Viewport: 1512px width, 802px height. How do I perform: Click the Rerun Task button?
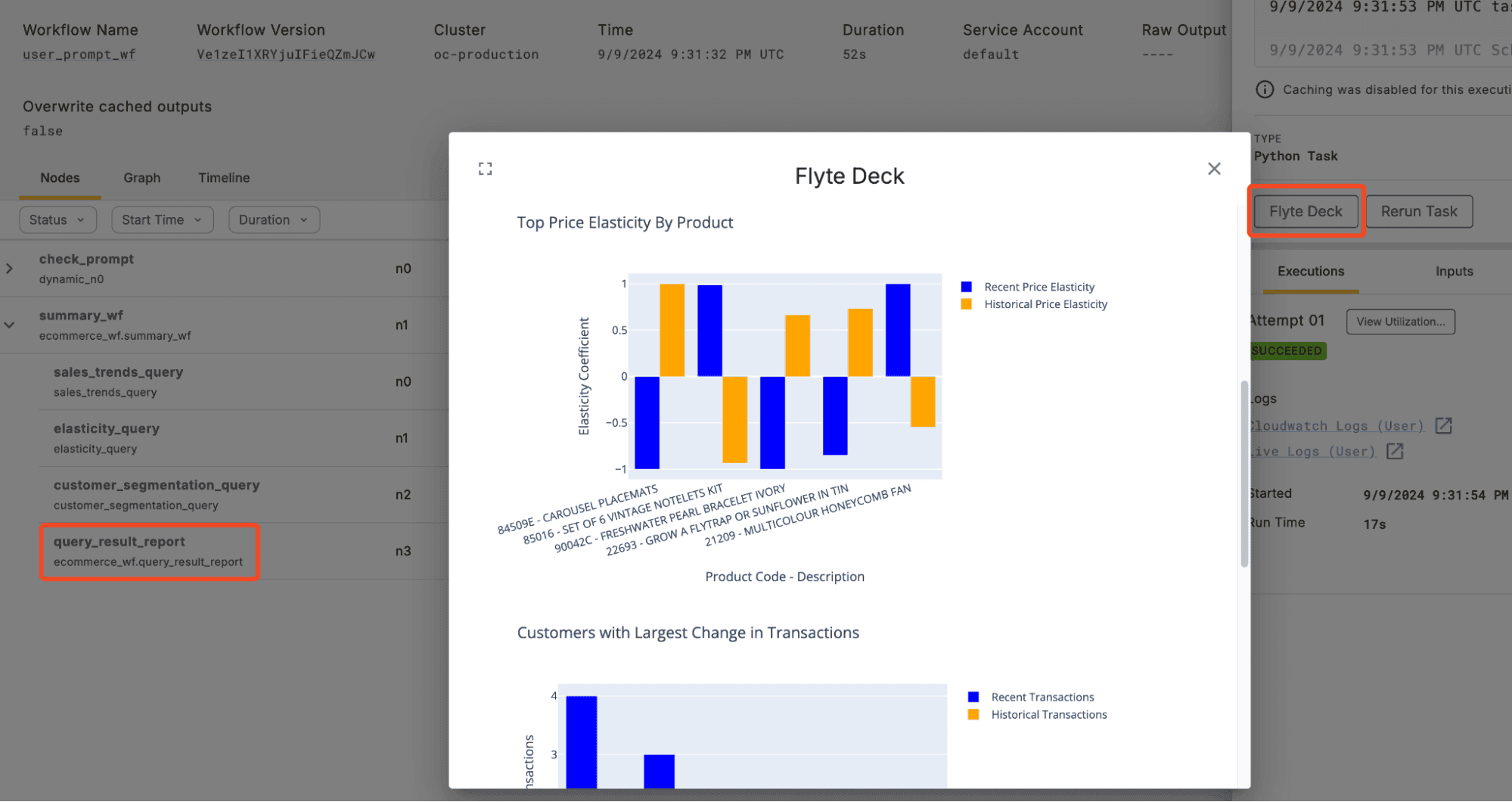coord(1418,211)
